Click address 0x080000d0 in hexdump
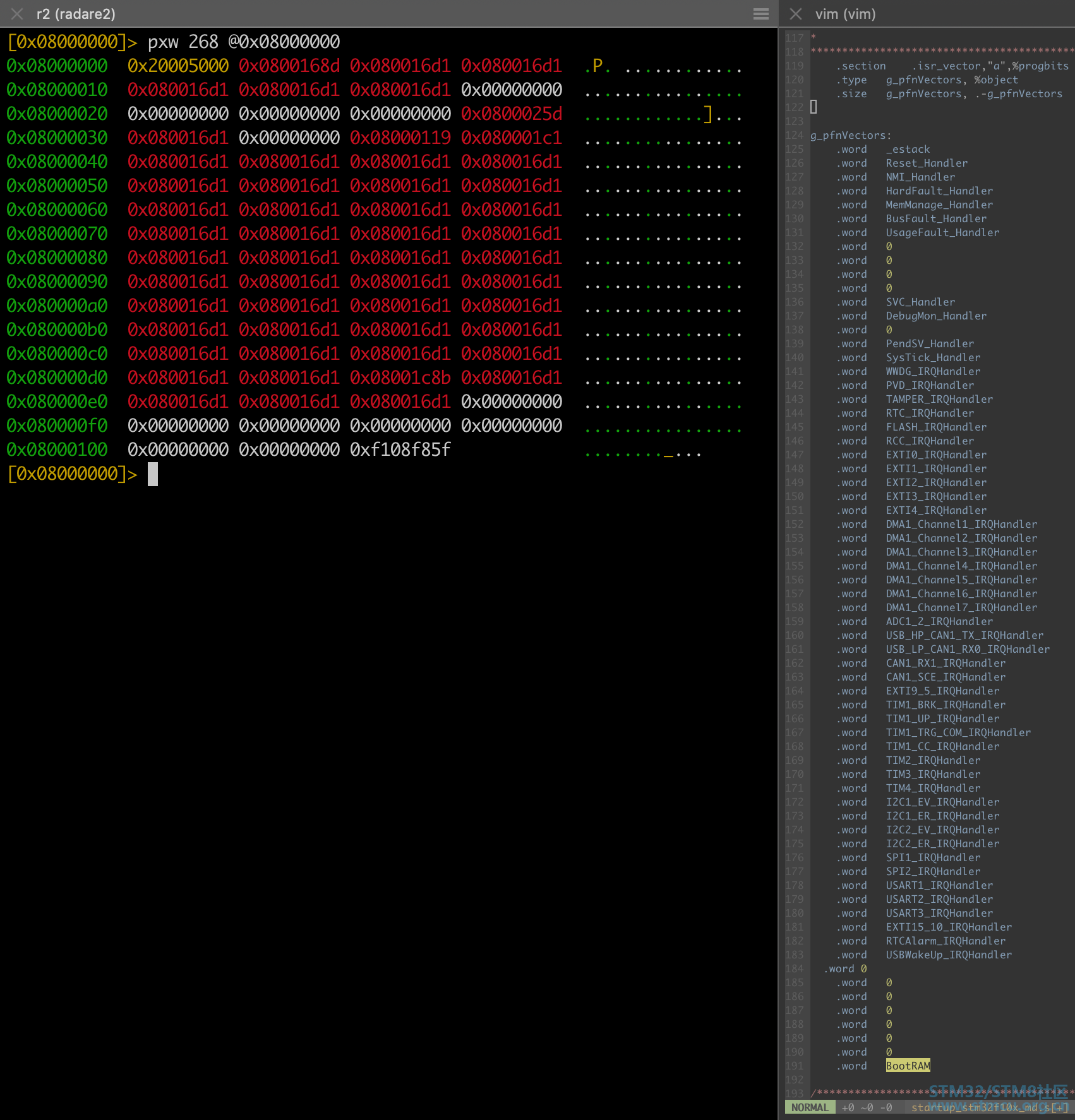The image size is (1075, 1120). click(x=57, y=378)
